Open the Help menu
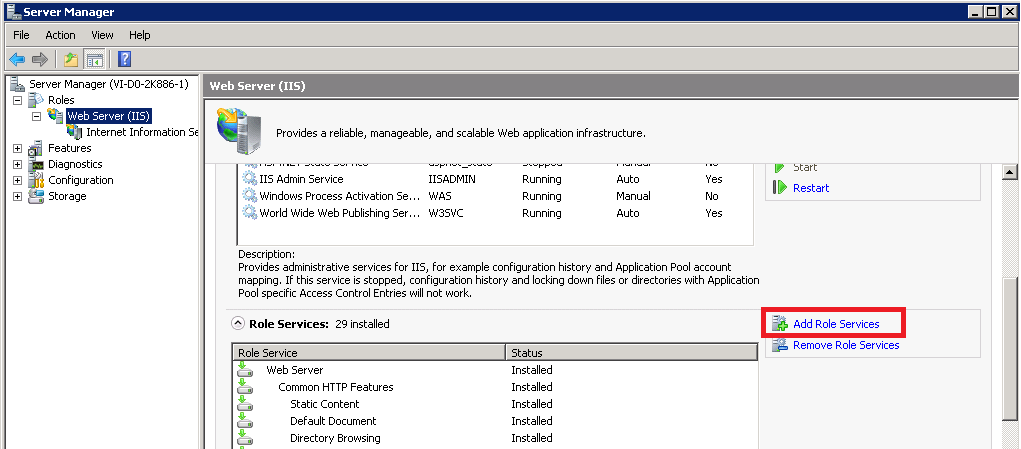 click(x=139, y=35)
